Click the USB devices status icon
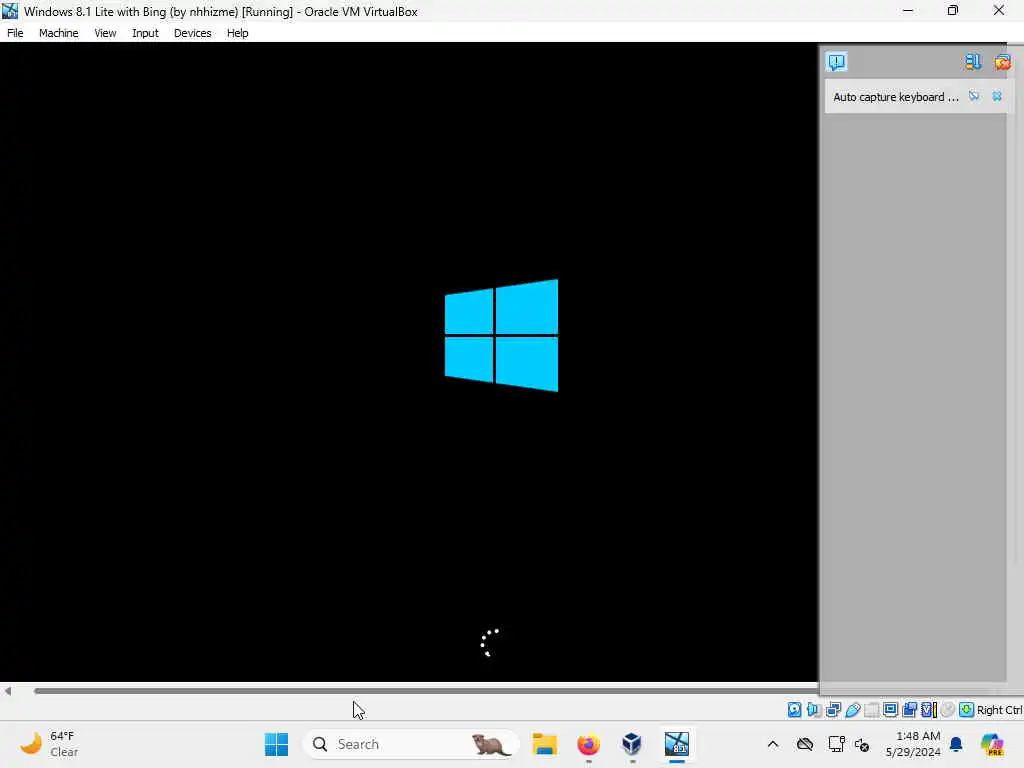 (852, 710)
